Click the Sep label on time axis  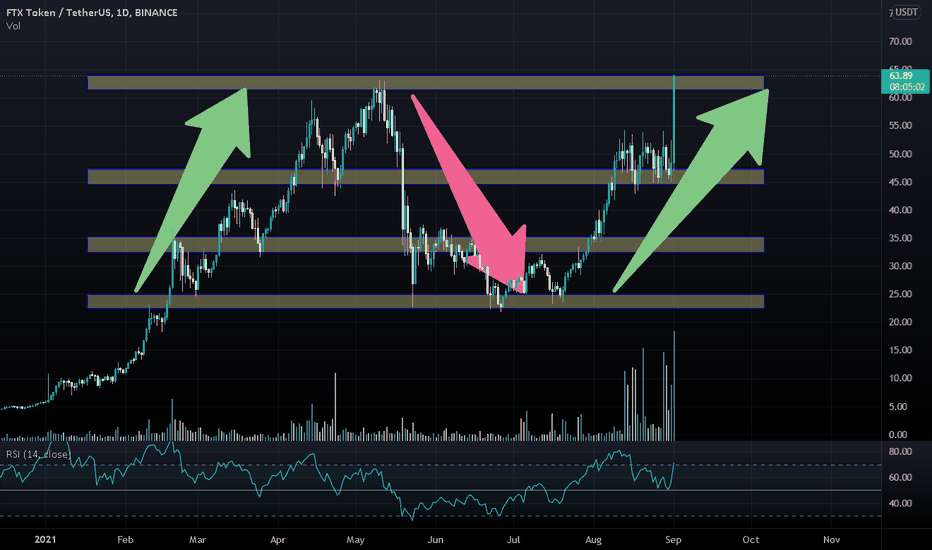(673, 539)
